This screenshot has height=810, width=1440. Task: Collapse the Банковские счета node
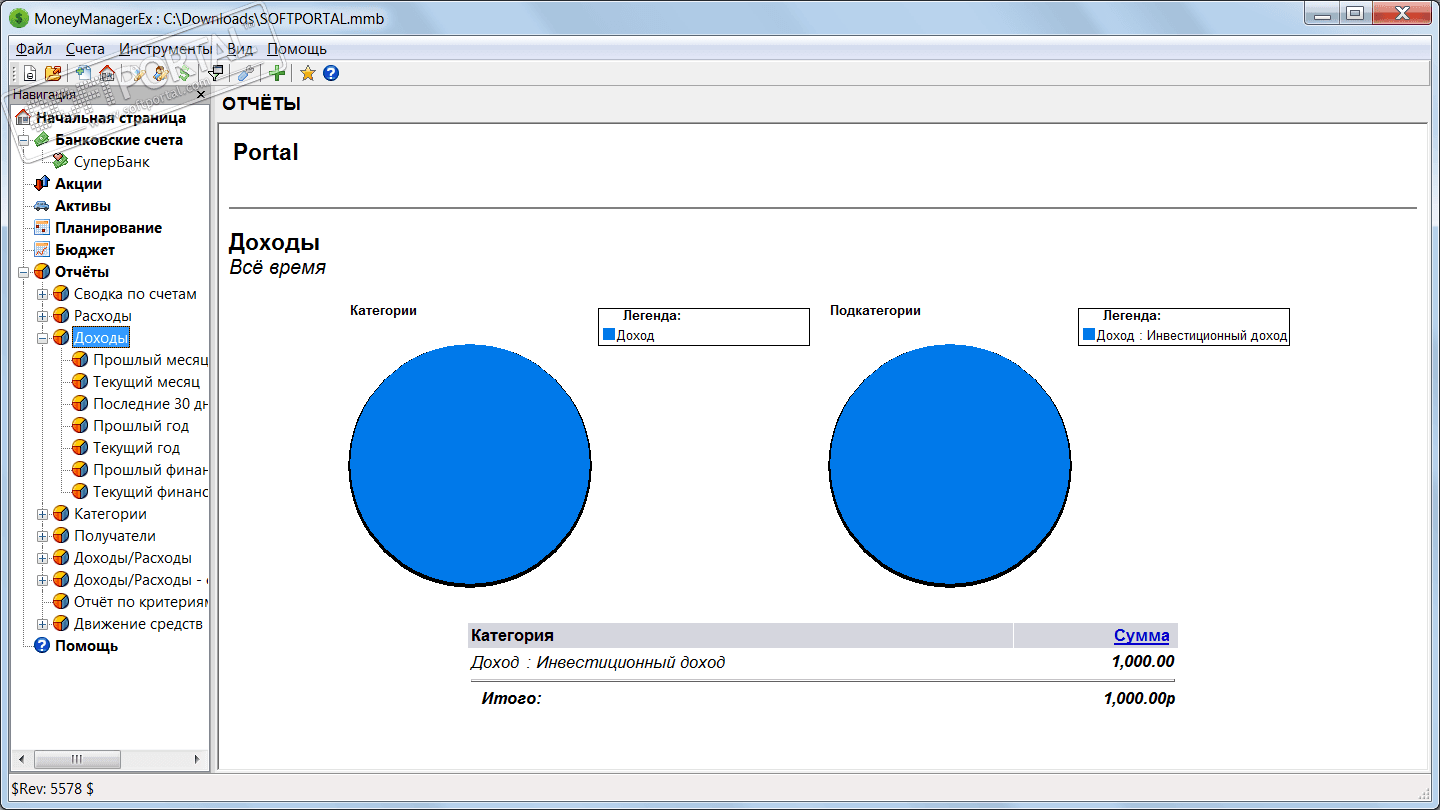[x=23, y=140]
